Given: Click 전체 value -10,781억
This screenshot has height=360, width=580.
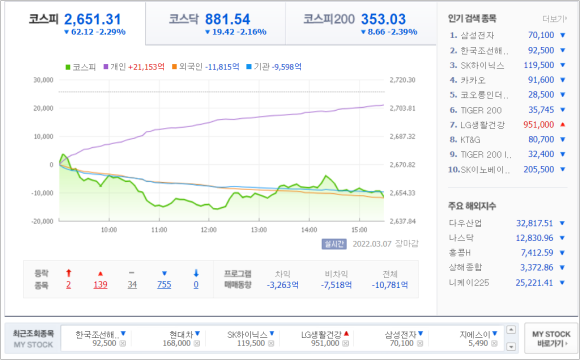Looking at the screenshot, I should click(x=390, y=285).
